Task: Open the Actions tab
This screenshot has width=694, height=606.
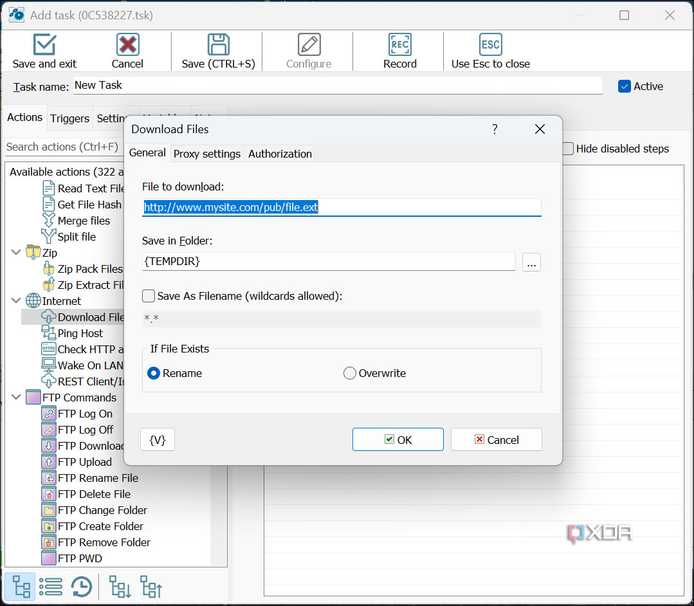Action: (25, 117)
